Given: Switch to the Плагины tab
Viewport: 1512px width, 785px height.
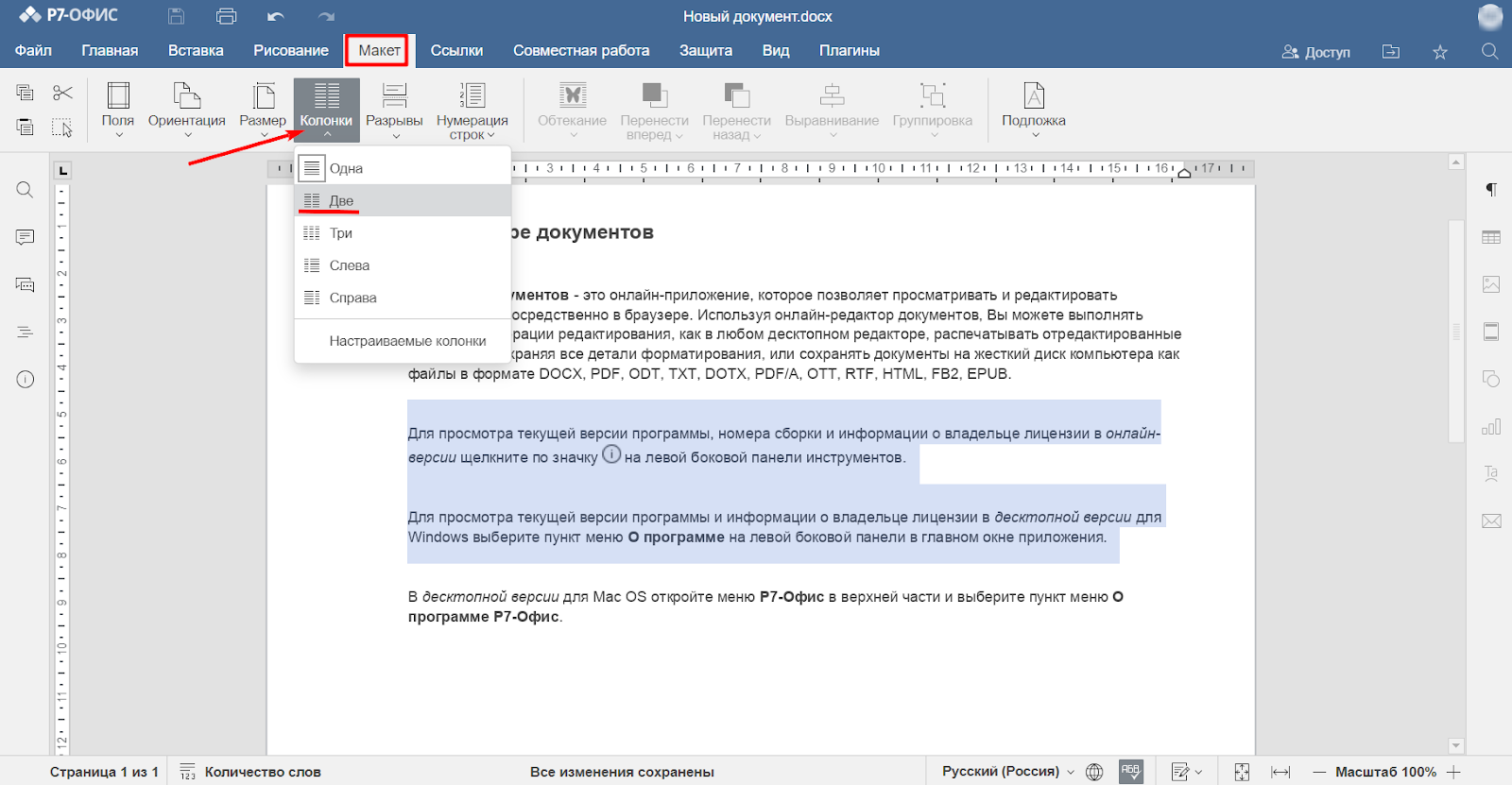Looking at the screenshot, I should pos(850,50).
